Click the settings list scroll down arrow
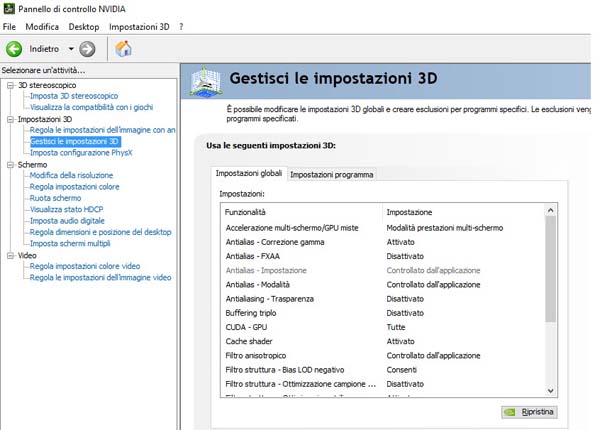This screenshot has height=430, width=600. pyautogui.click(x=551, y=391)
